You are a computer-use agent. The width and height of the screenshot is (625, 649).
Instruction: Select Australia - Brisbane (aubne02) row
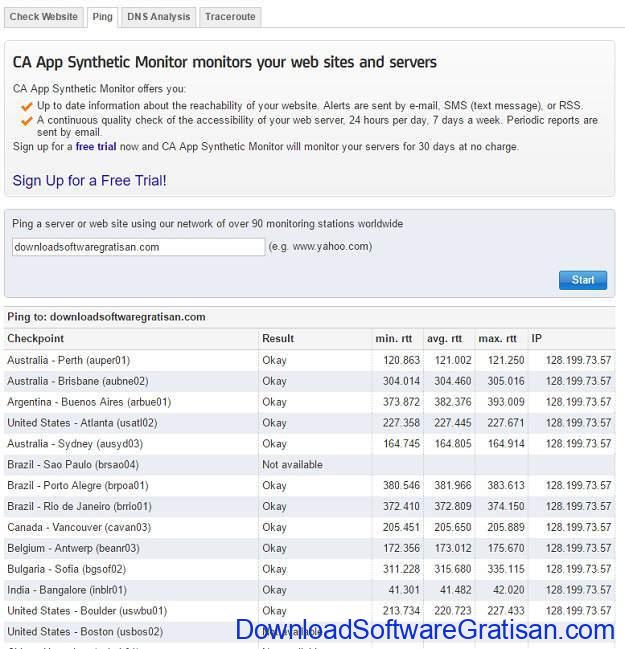click(x=310, y=381)
